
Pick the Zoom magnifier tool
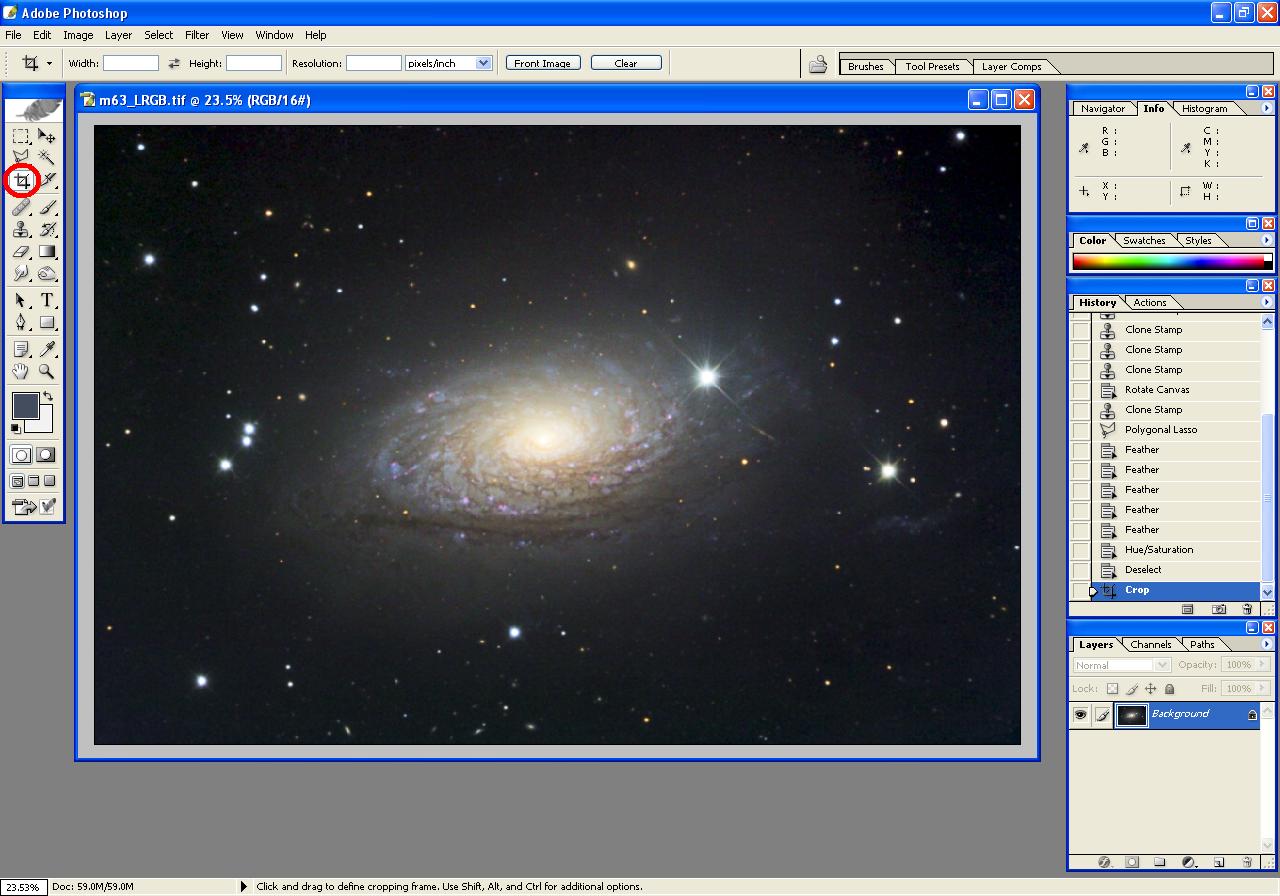click(x=47, y=372)
